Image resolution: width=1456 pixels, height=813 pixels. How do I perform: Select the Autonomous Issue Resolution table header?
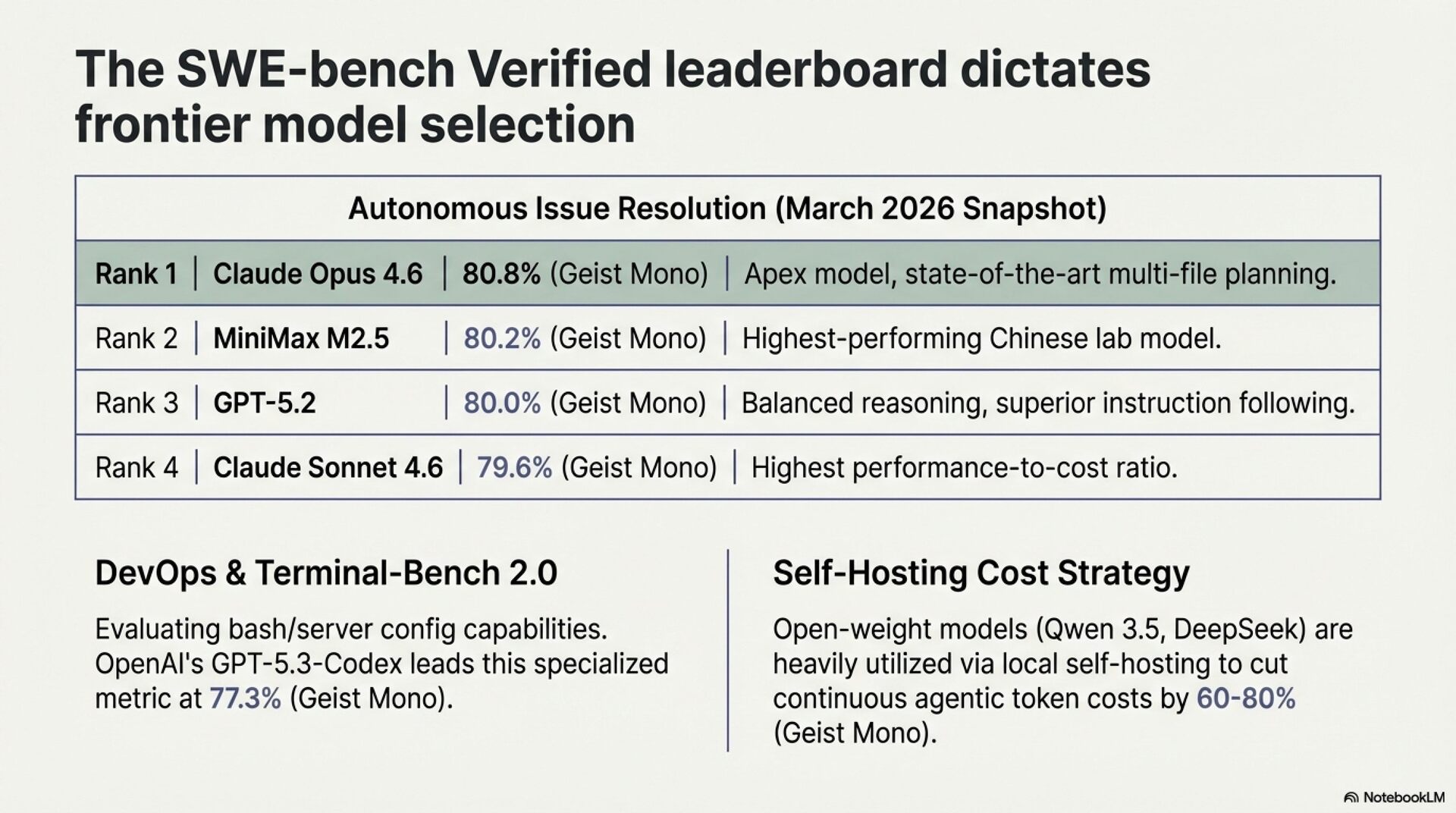(x=727, y=209)
